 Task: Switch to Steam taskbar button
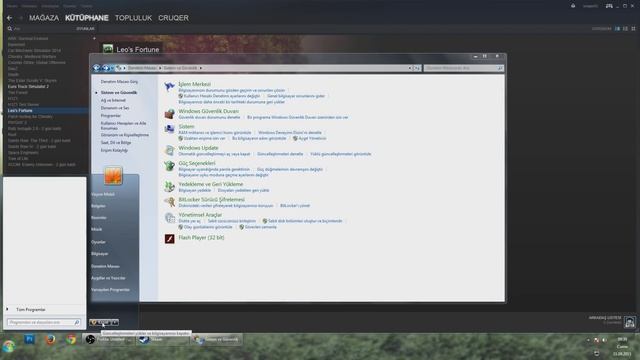(162, 339)
